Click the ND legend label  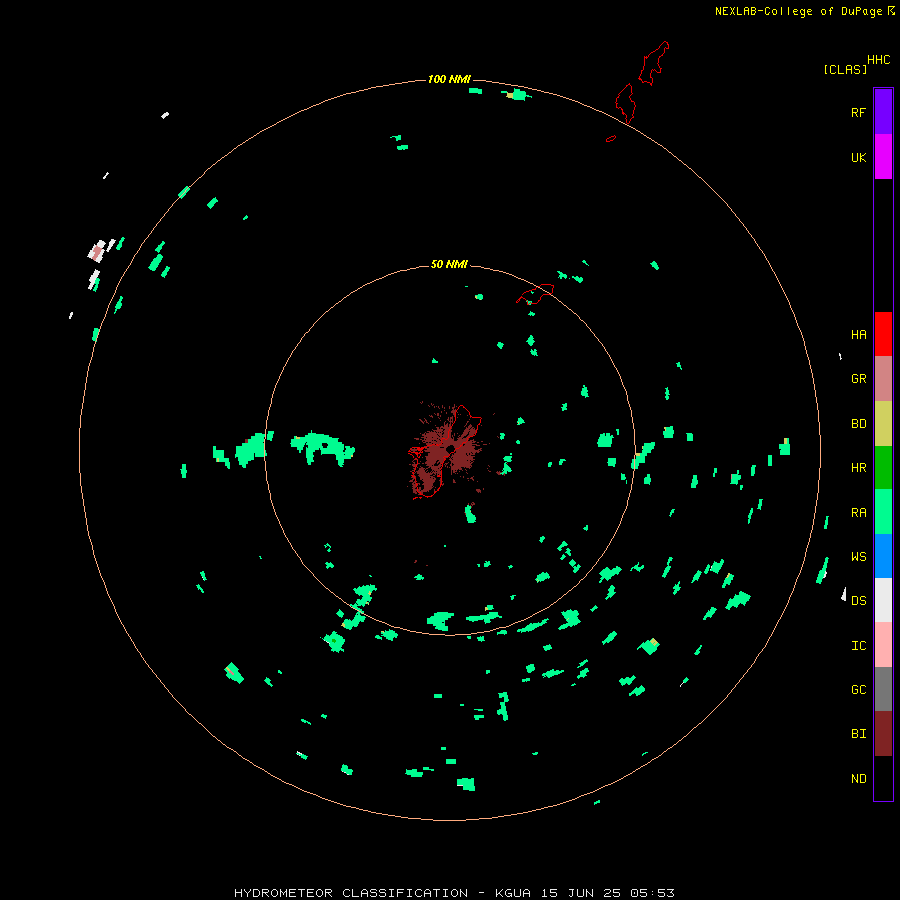[x=858, y=779]
